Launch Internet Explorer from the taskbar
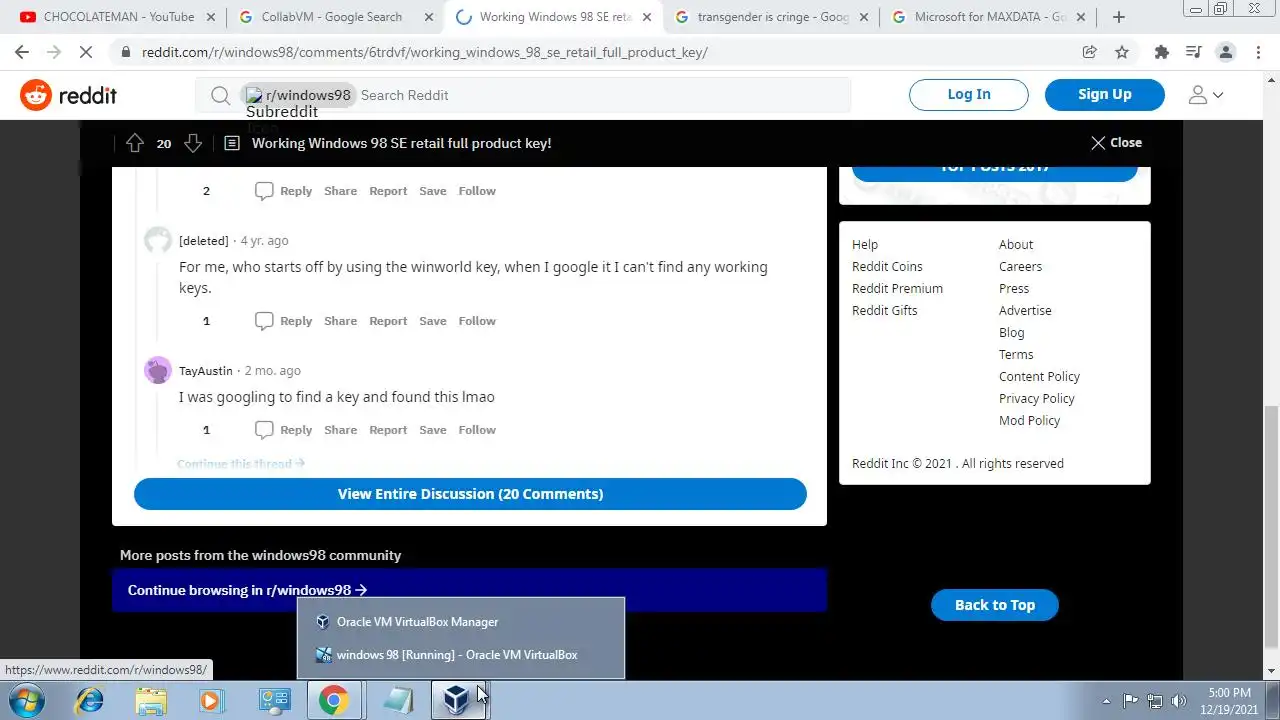Viewport: 1280px width, 720px height. [89, 700]
